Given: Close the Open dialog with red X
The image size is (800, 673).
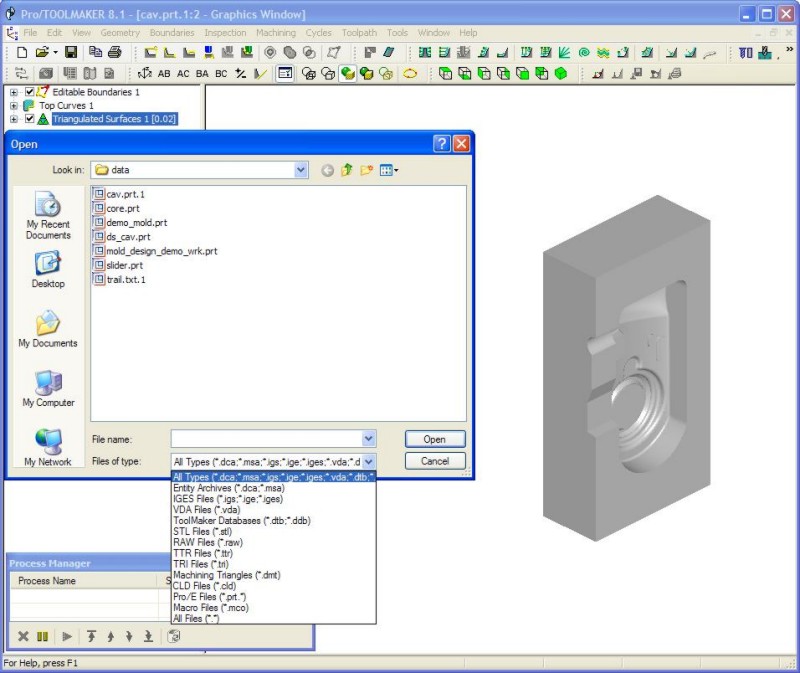Looking at the screenshot, I should (461, 144).
